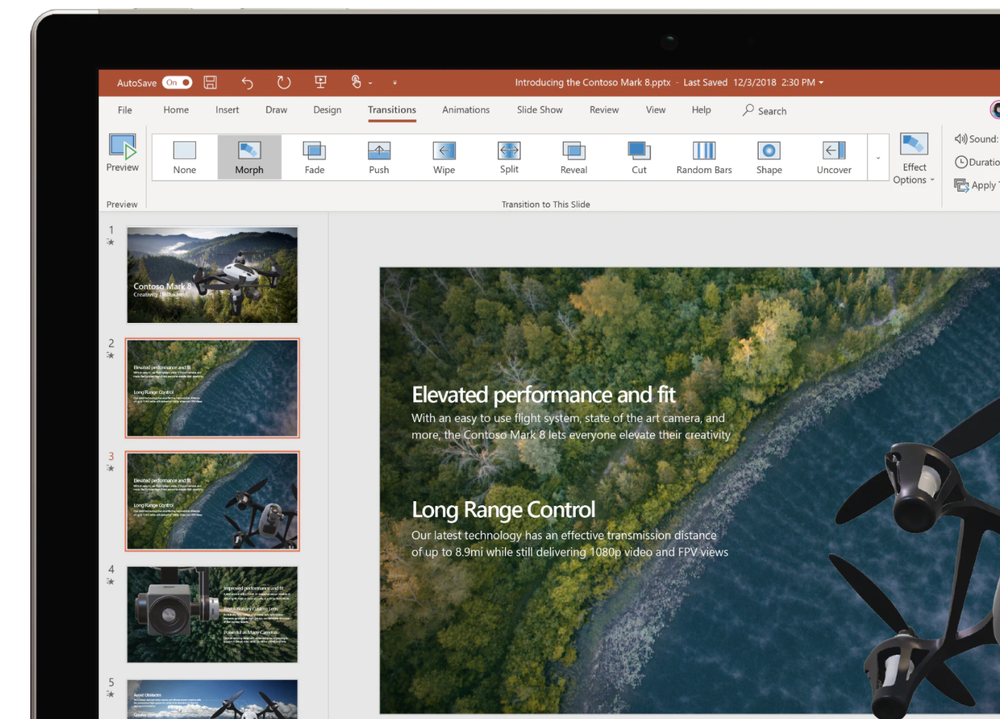Screen dimensions: 1000x719
Task: Apply the Split transition
Action: [x=508, y=155]
